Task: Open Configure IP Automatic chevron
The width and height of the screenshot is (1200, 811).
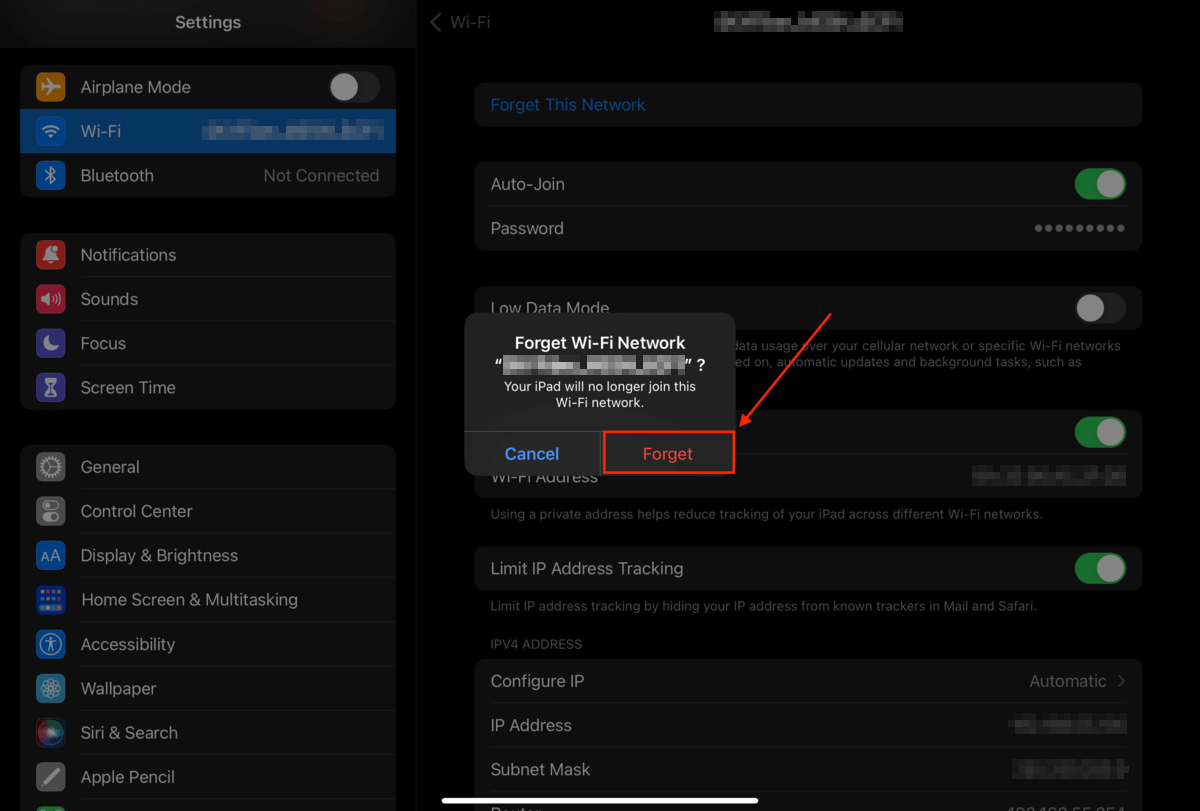Action: [x=1121, y=681]
